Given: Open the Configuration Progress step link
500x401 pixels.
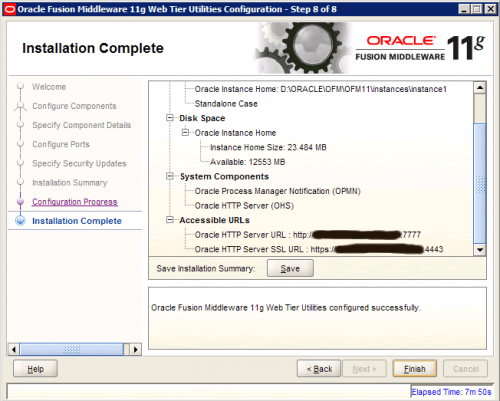Looking at the screenshot, I should pos(75,202).
